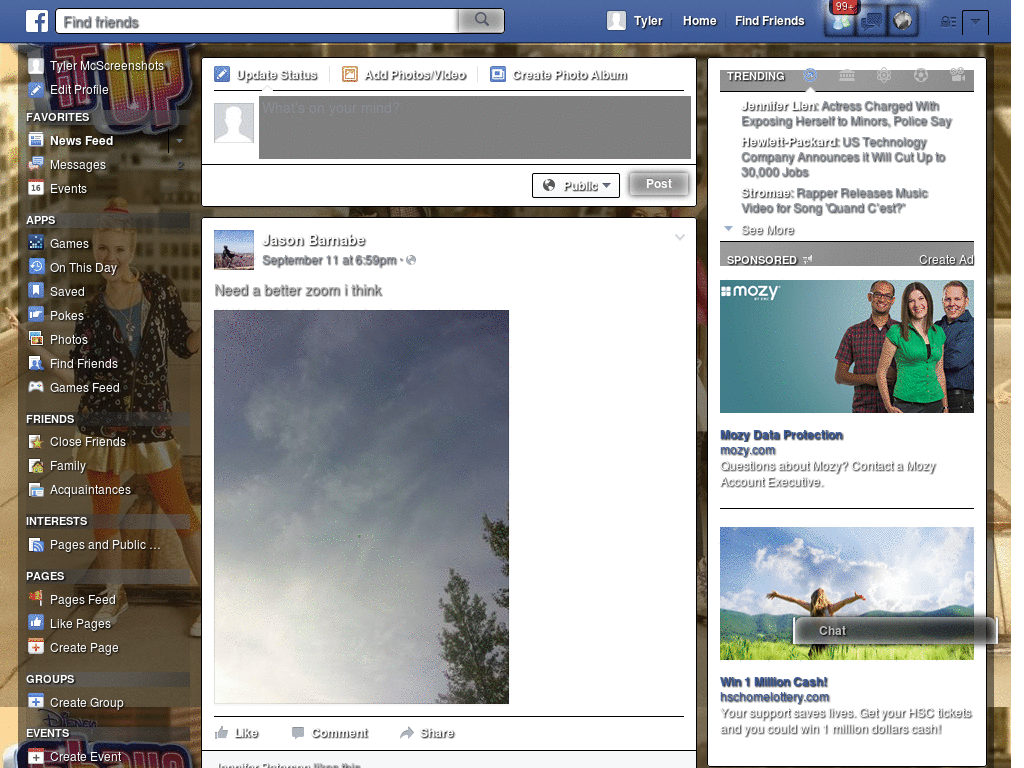
Task: Open the Chat bar
Action: [895, 631]
